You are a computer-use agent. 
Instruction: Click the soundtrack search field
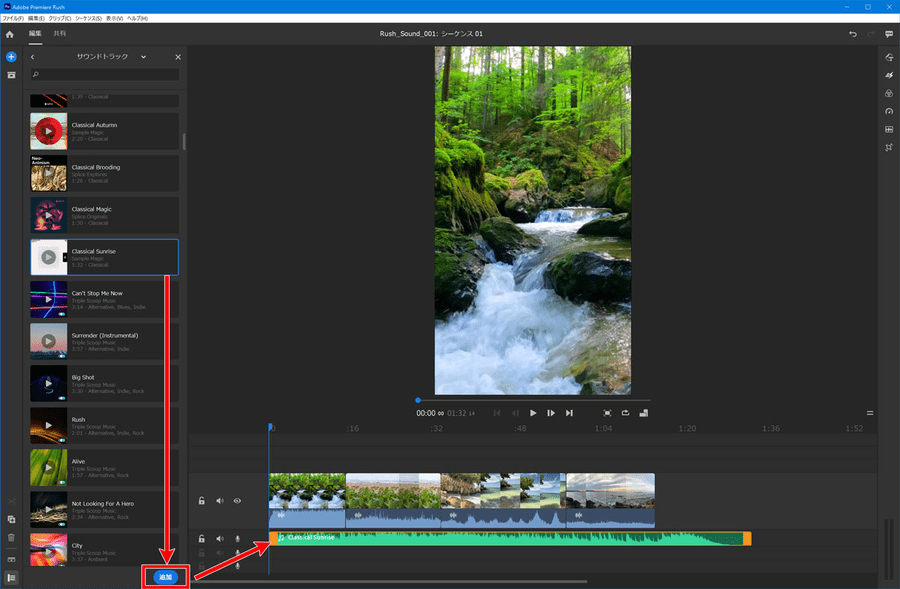[x=105, y=75]
